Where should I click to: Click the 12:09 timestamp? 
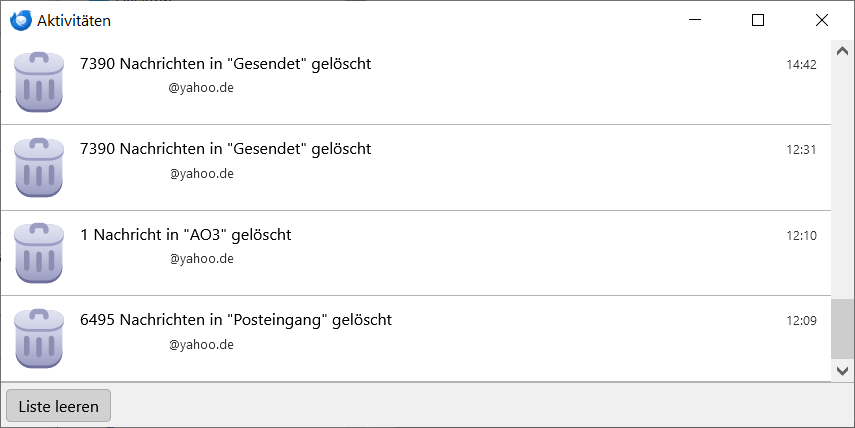[x=801, y=321]
